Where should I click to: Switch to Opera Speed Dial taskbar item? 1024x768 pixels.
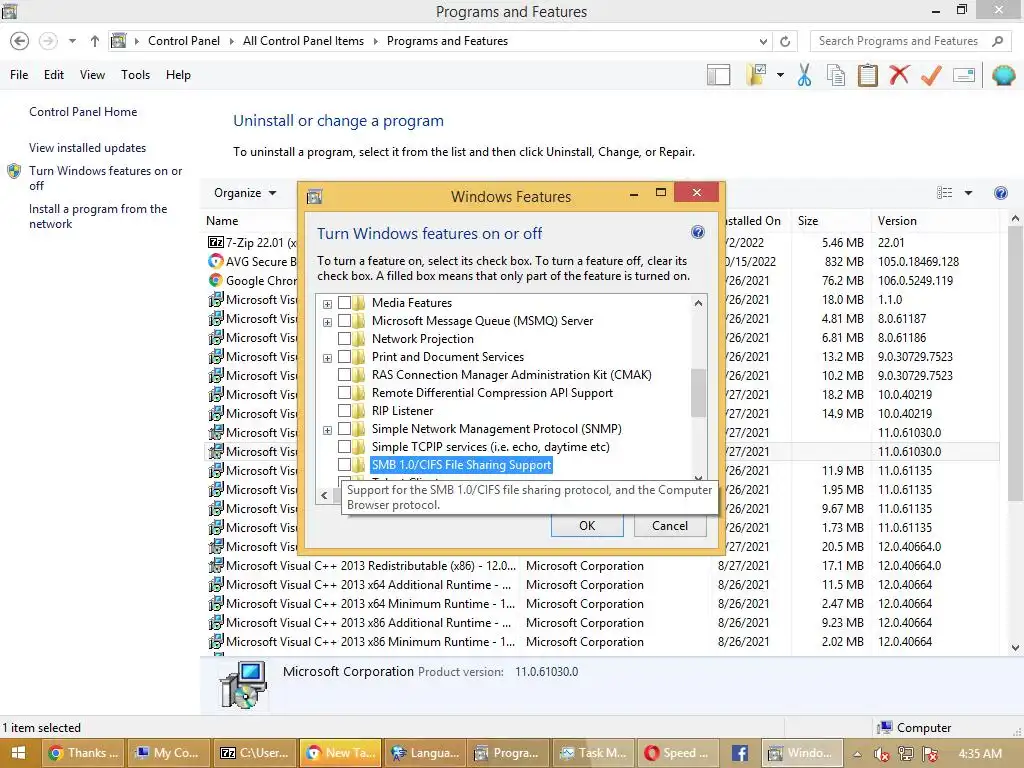(678, 753)
